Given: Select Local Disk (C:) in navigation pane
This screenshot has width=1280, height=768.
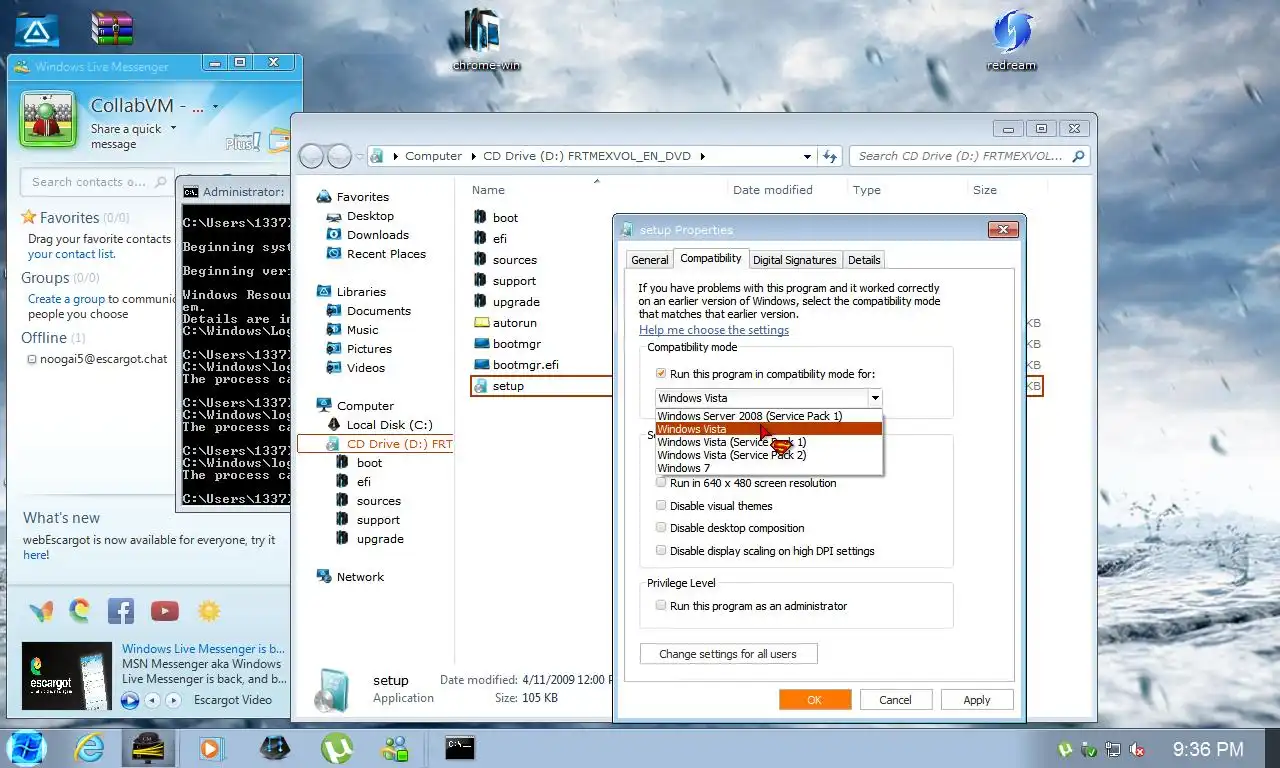Looking at the screenshot, I should [x=379, y=425].
